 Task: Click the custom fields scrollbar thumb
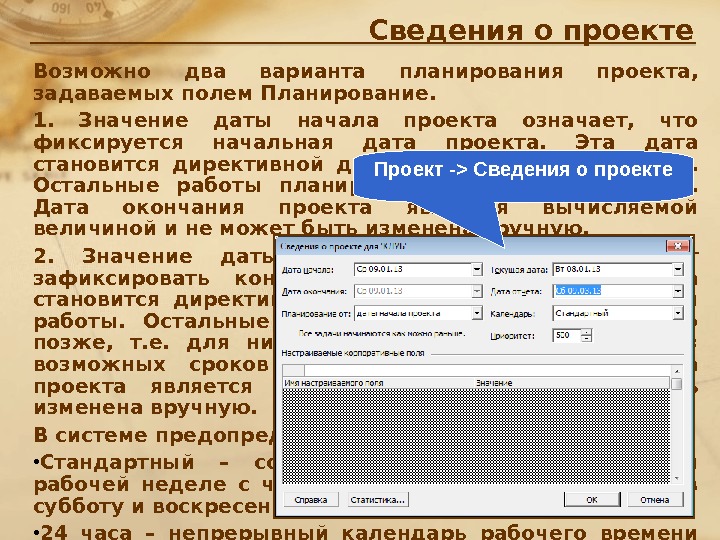[676, 384]
